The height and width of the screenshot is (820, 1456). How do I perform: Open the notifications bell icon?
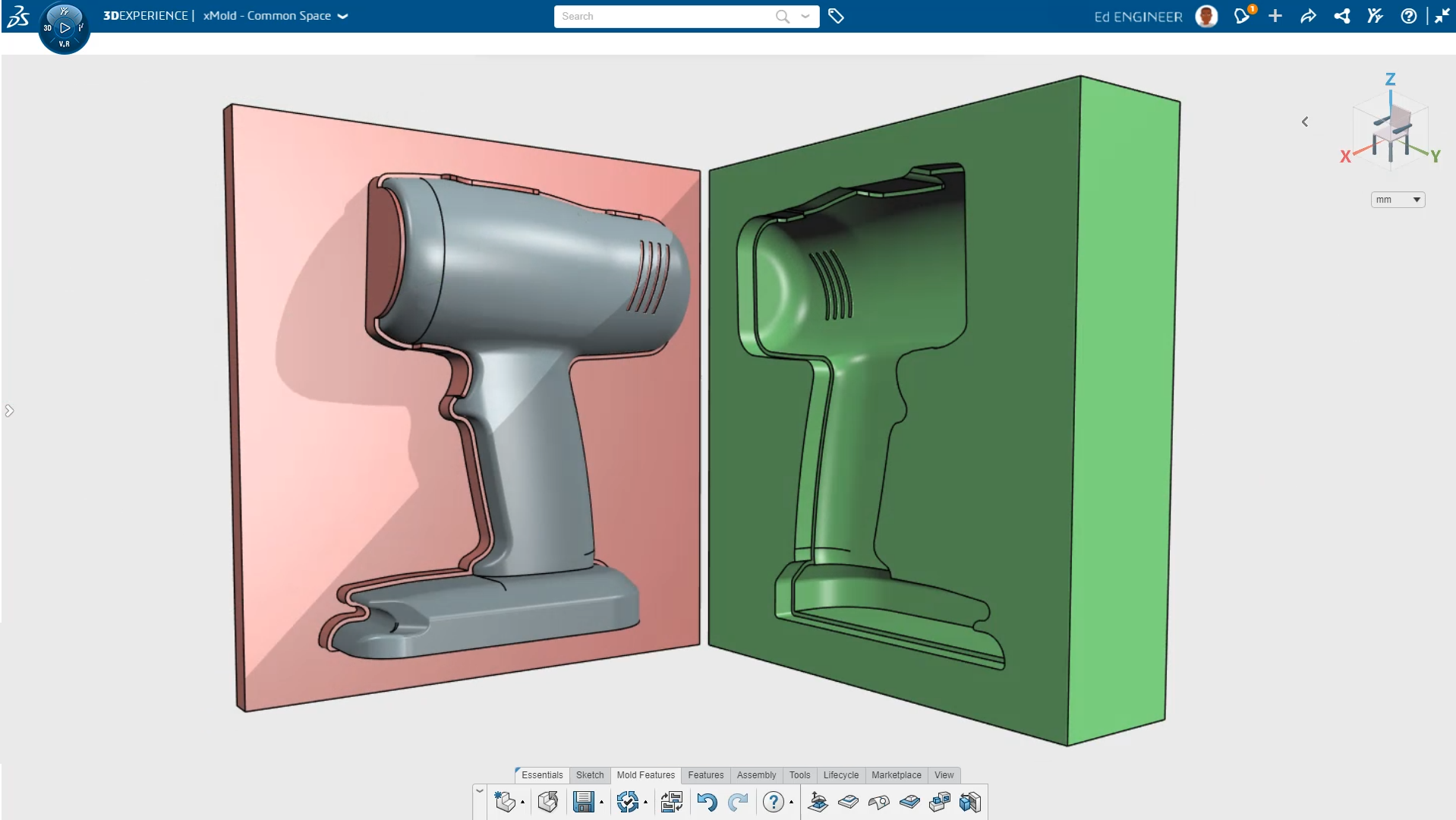click(x=1243, y=16)
